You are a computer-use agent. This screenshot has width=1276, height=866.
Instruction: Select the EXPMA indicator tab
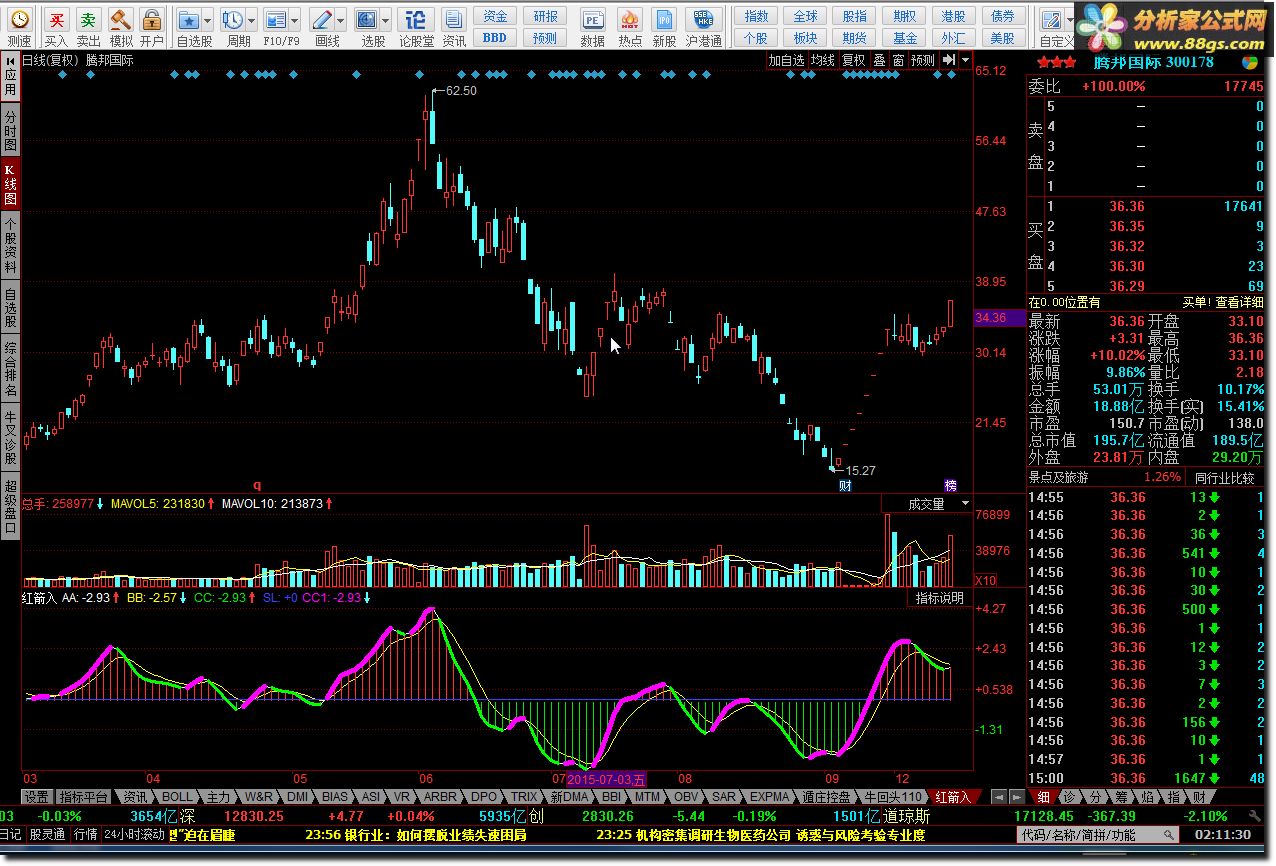point(770,797)
